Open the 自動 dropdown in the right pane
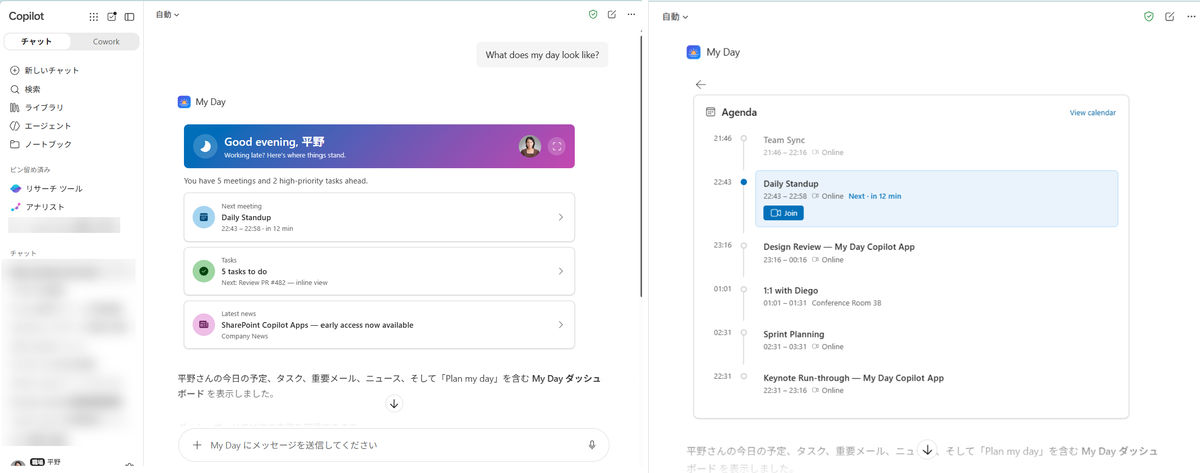Screen dimensions: 1200x473 [676, 16]
